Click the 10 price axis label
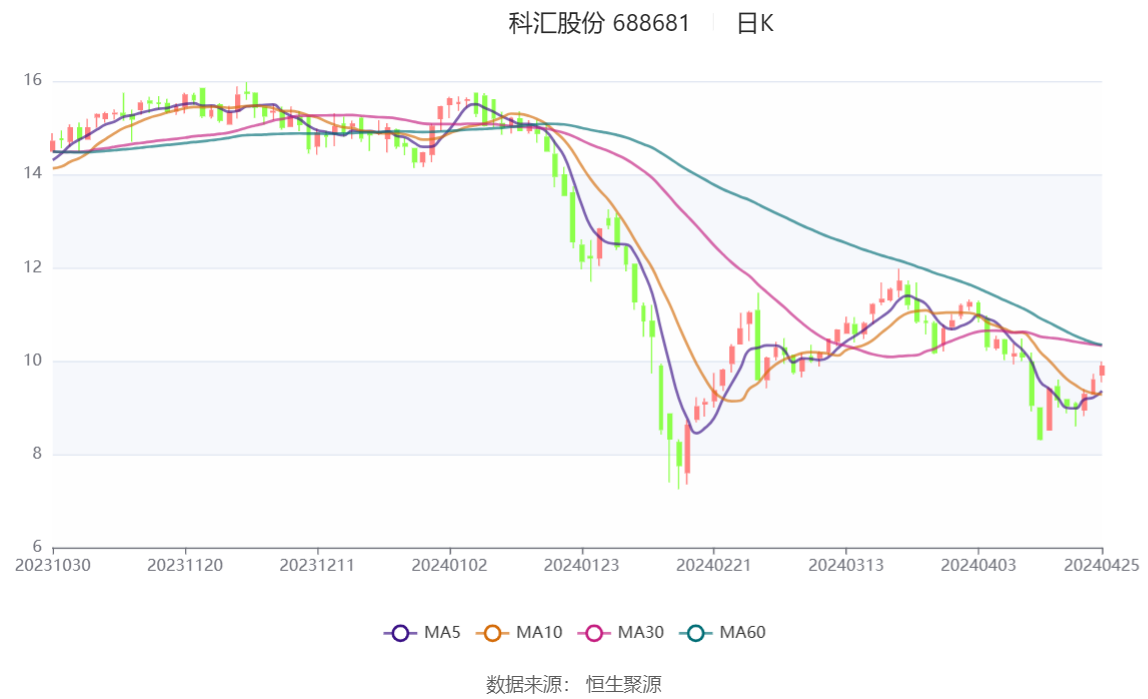This screenshot has height=699, width=1148. (x=32, y=360)
